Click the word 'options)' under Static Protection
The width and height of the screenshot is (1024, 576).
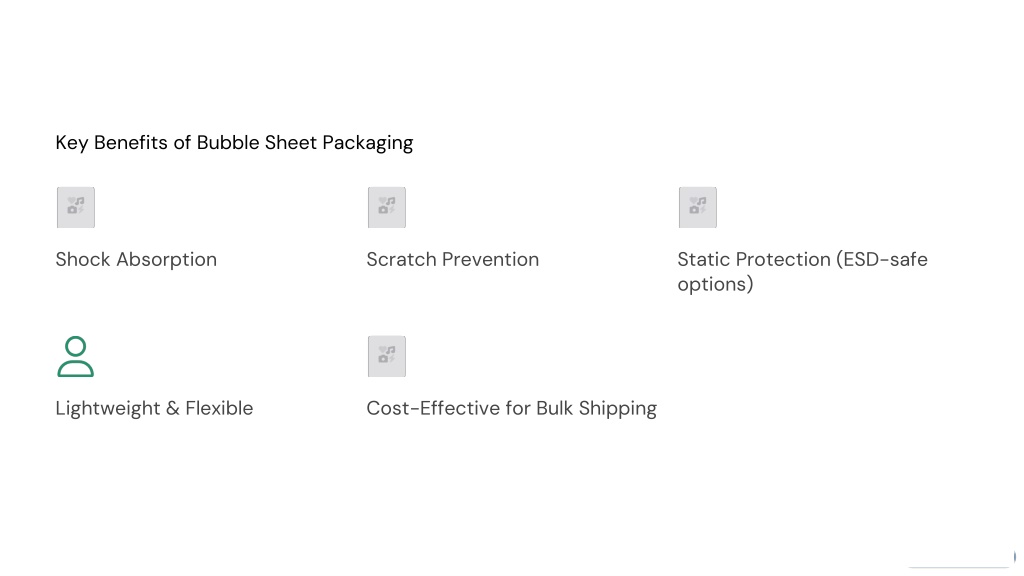click(715, 285)
